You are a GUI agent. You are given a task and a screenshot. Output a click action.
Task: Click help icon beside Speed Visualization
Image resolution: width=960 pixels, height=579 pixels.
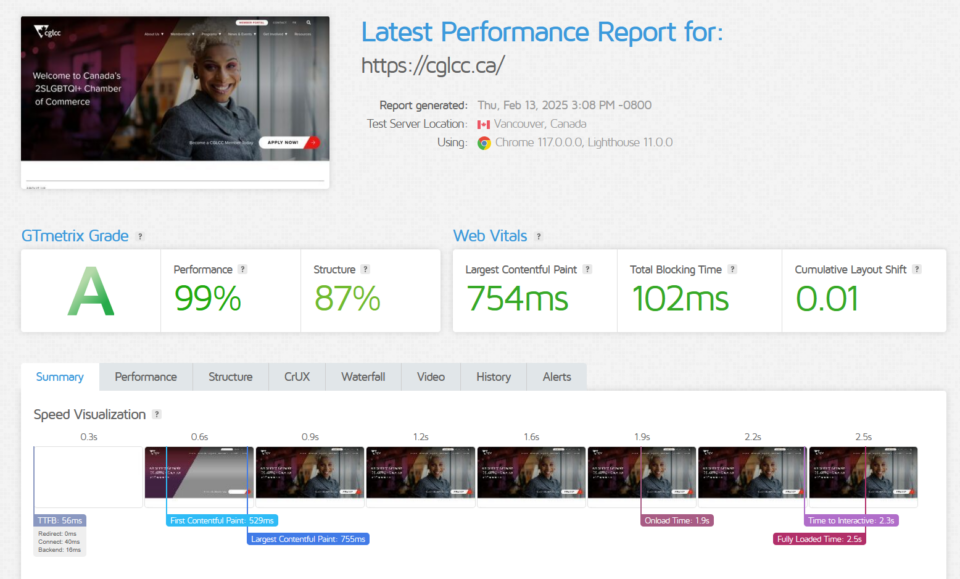pyautogui.click(x=156, y=414)
